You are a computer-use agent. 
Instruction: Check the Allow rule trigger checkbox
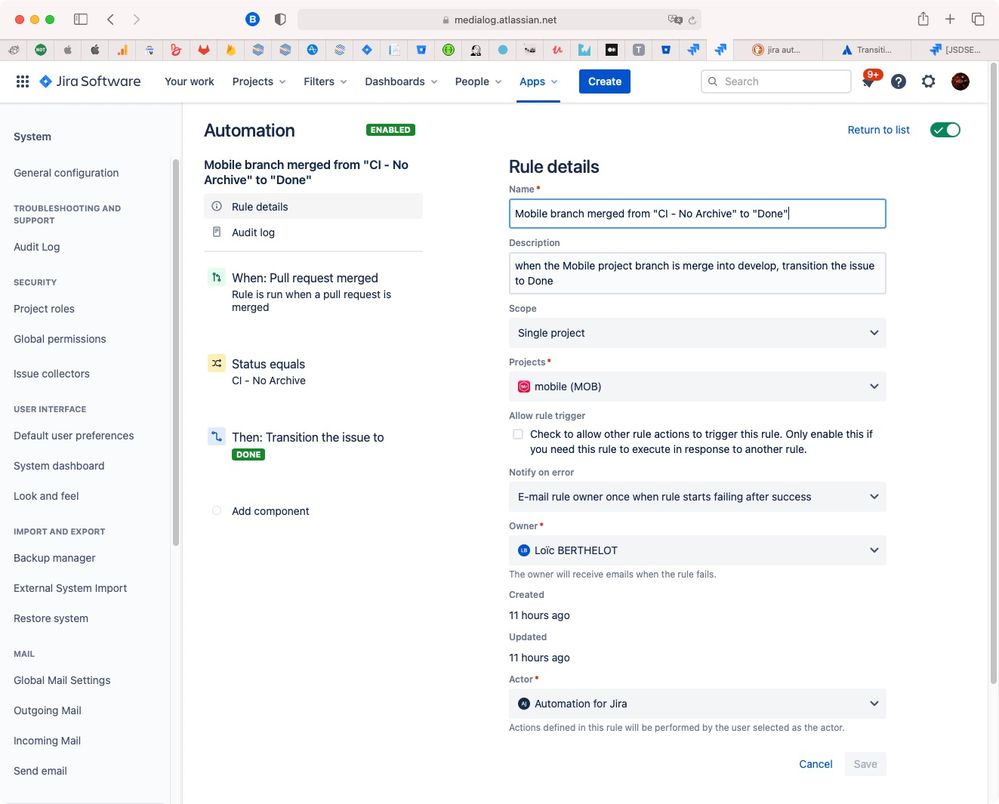click(x=518, y=434)
